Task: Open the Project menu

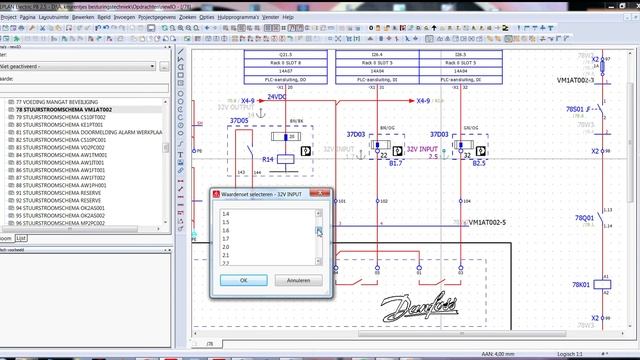Action: (x=8, y=17)
